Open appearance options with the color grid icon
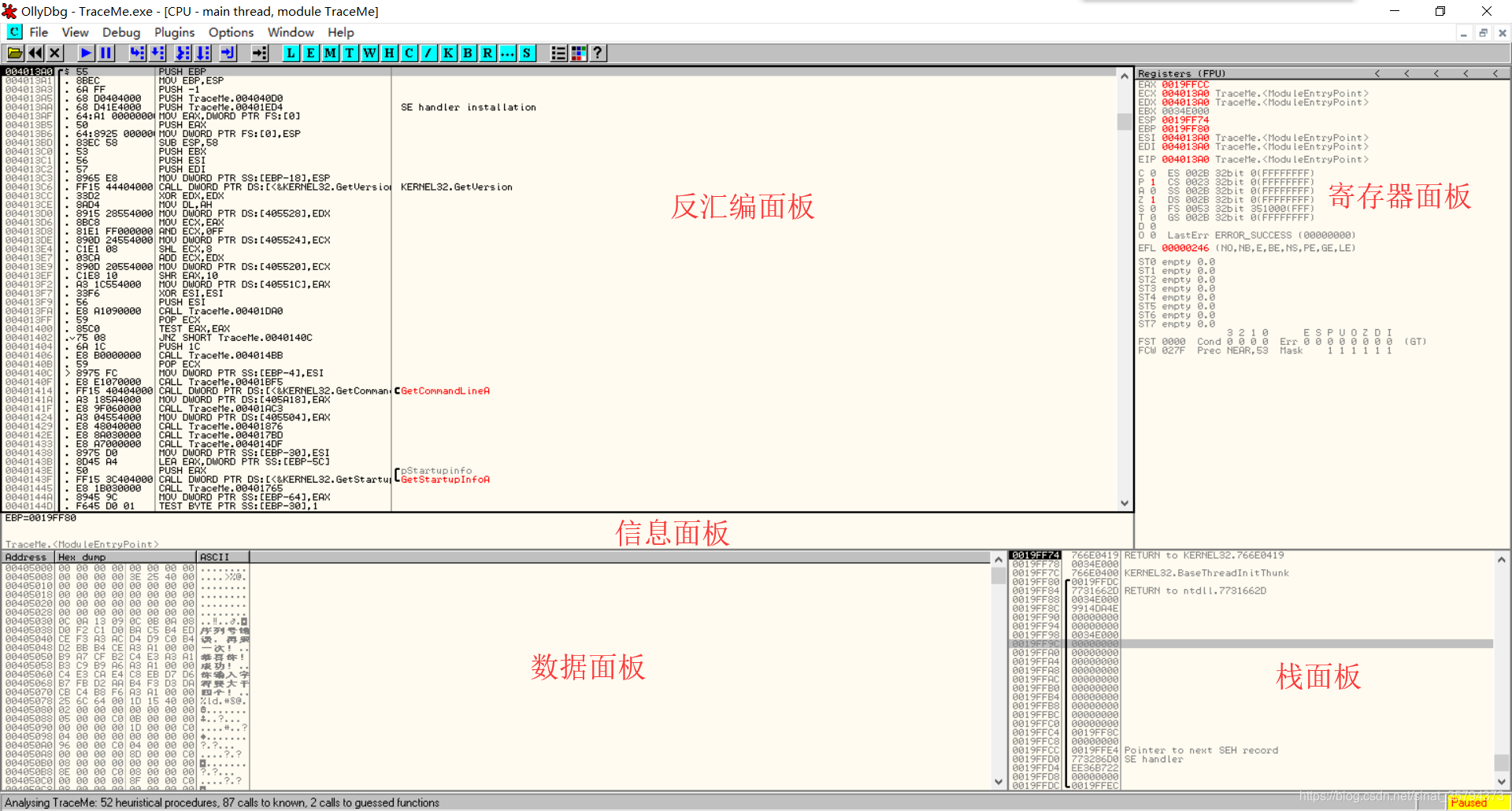The width and height of the screenshot is (1512, 811). pyautogui.click(x=578, y=53)
